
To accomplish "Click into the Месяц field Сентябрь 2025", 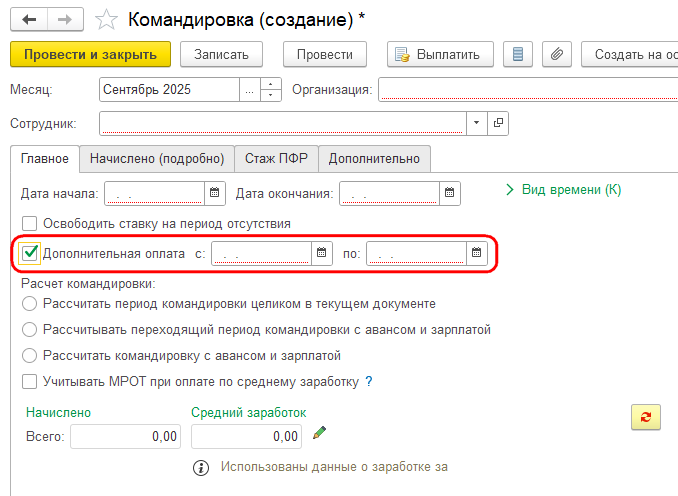I will click(170, 90).
